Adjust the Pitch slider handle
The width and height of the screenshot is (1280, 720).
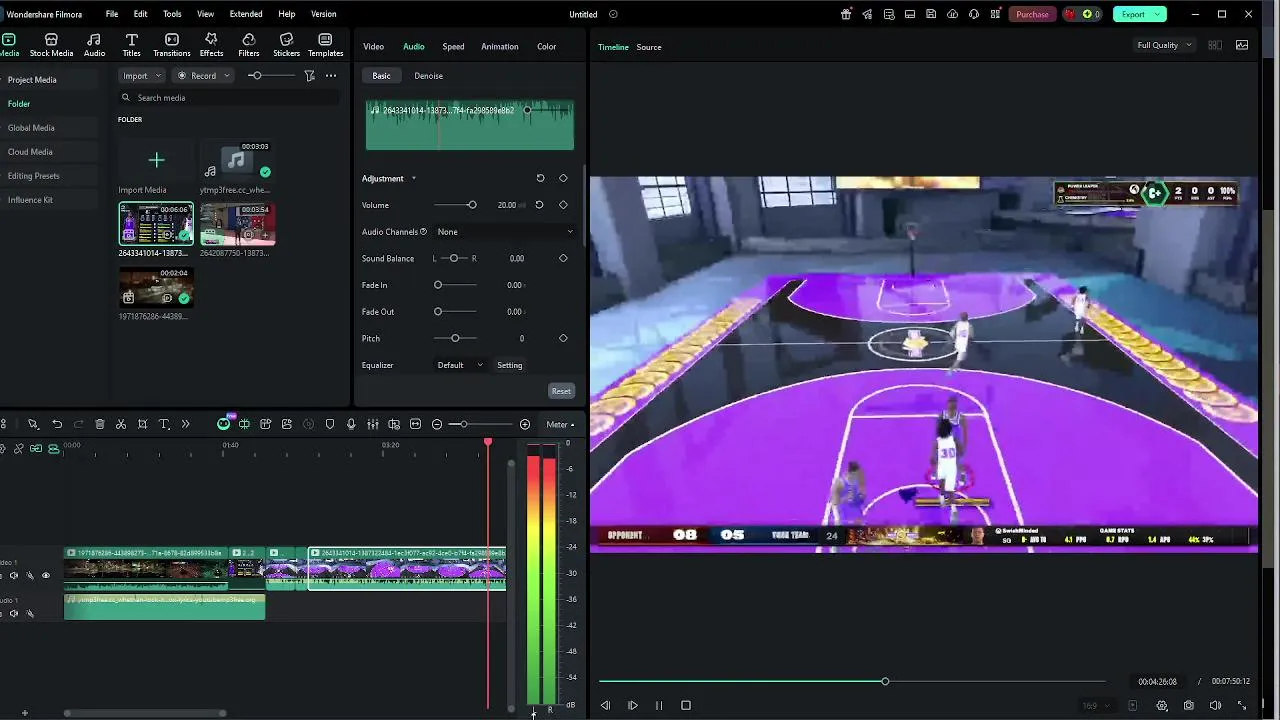coord(455,338)
